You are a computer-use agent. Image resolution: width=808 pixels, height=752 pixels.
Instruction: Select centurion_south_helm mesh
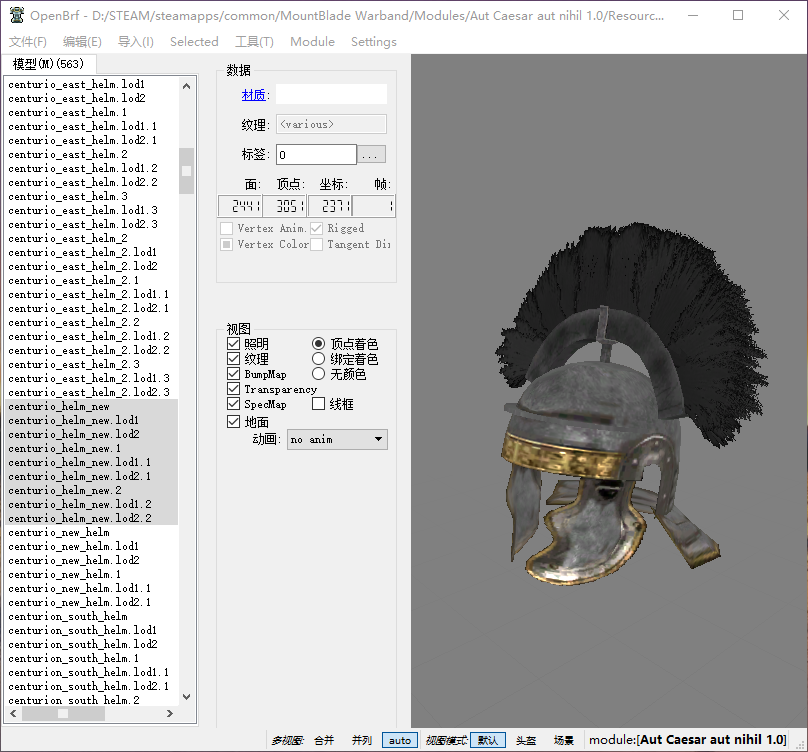coord(68,616)
